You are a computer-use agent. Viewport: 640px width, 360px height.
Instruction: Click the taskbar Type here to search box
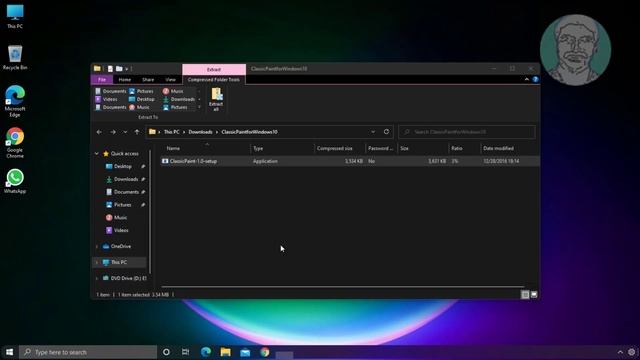[x=88, y=352]
